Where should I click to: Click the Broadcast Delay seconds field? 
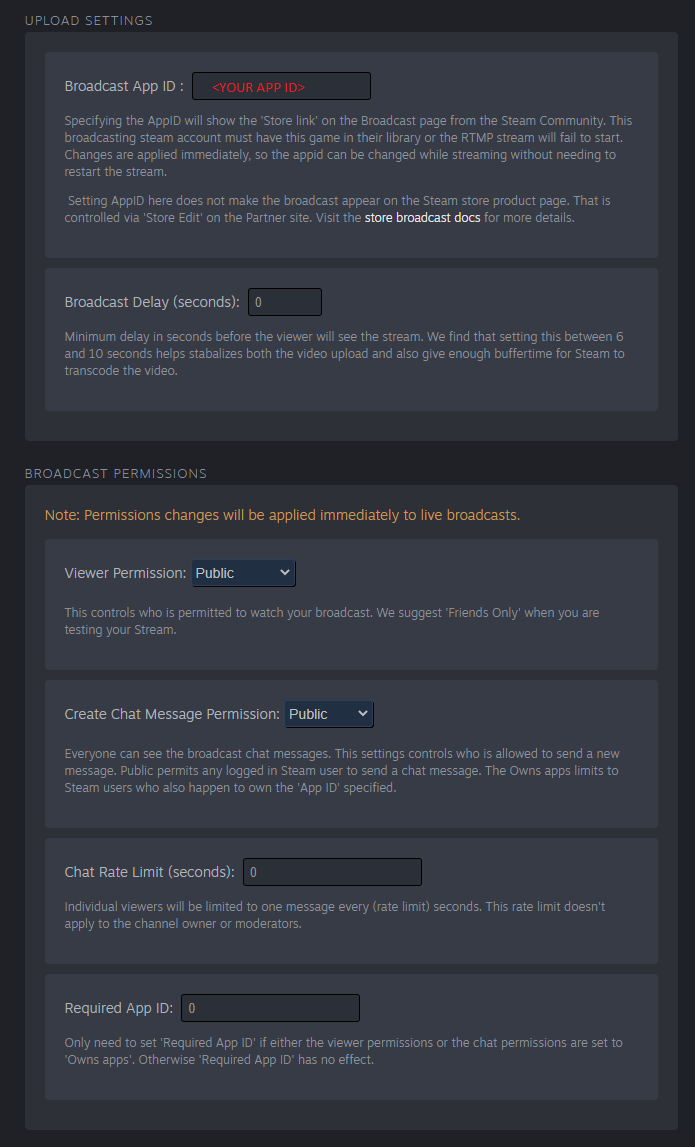click(285, 301)
